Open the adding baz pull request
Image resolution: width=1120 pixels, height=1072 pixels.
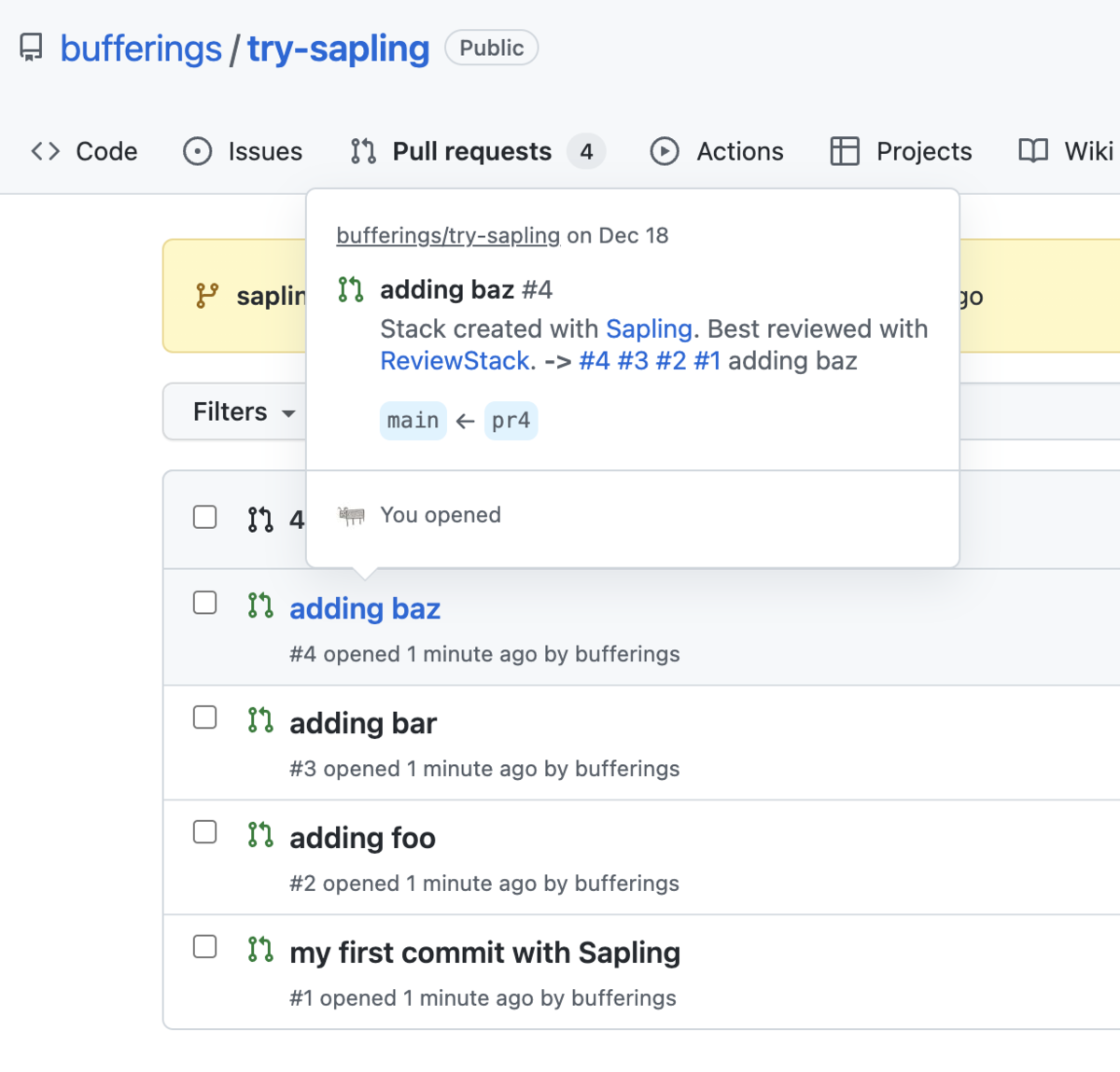[365, 609]
